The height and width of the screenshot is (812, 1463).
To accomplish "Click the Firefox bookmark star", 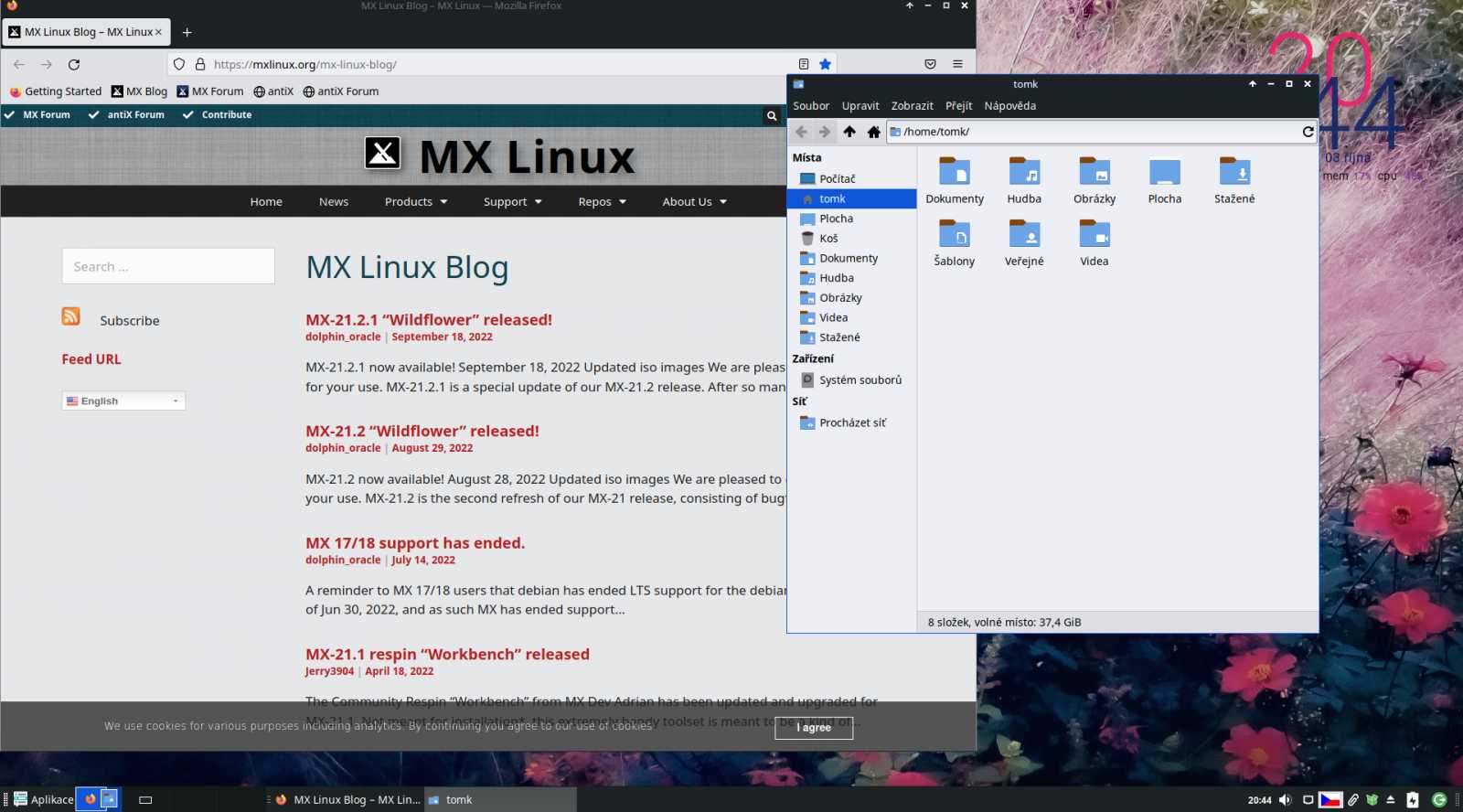I will [825, 64].
